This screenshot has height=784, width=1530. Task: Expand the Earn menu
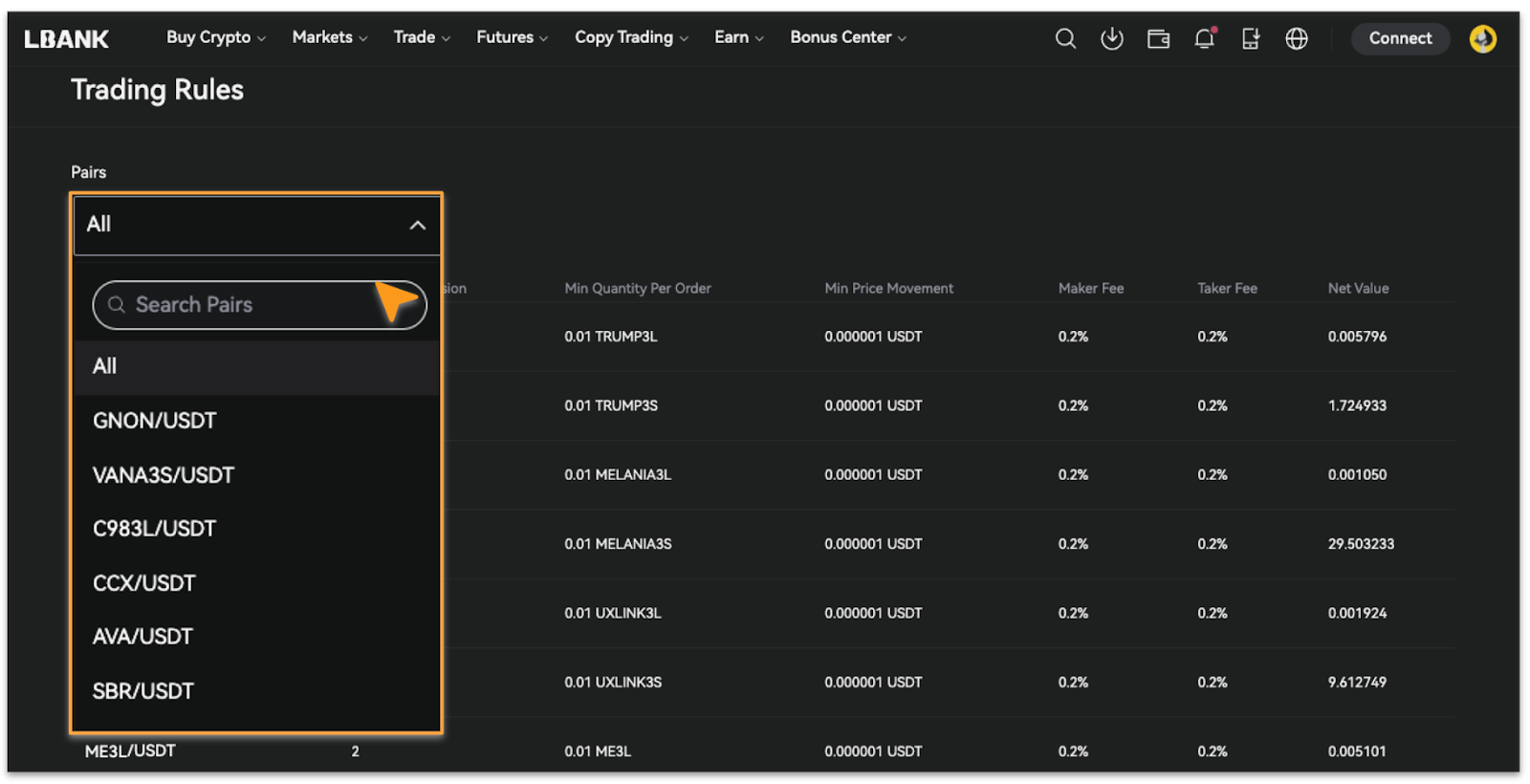739,37
